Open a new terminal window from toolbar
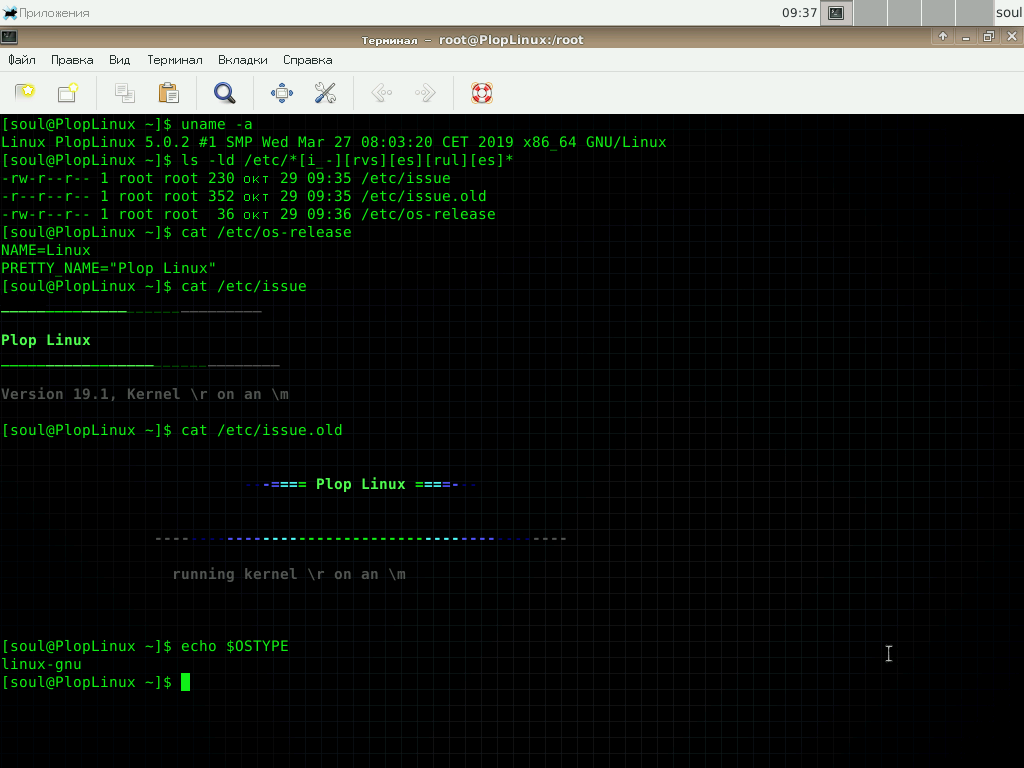 click(68, 93)
